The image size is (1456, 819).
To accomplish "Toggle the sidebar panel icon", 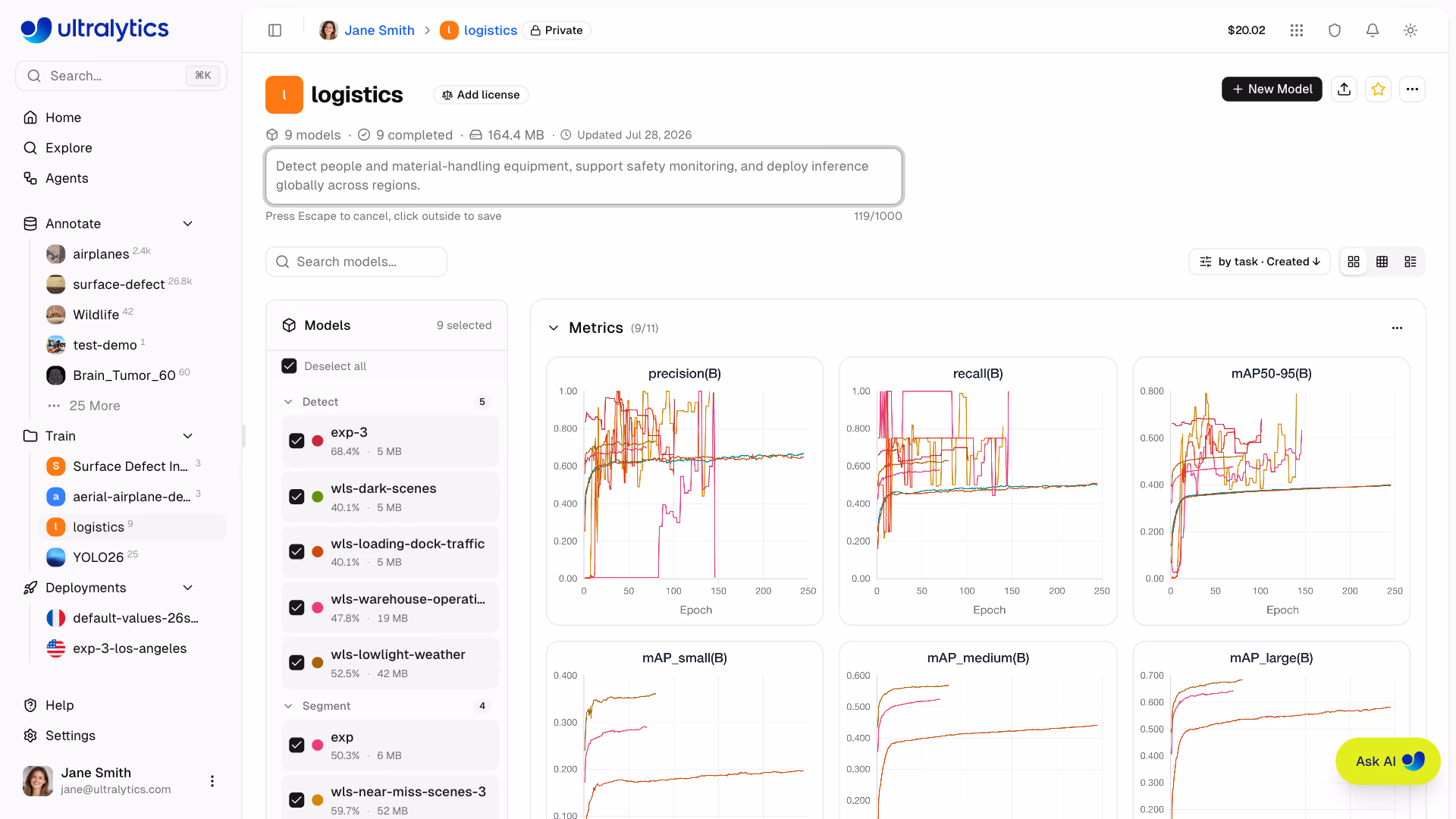I will coord(275,30).
